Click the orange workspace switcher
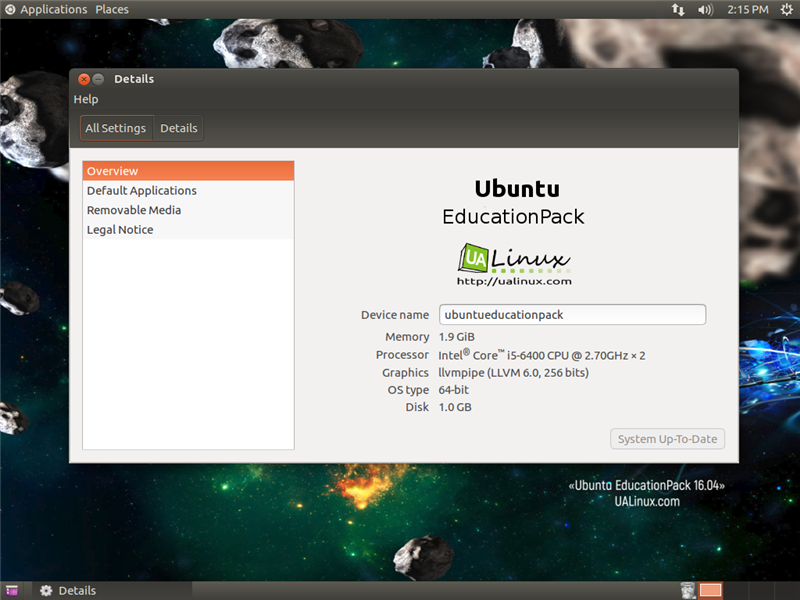800x600 pixels. (x=710, y=591)
